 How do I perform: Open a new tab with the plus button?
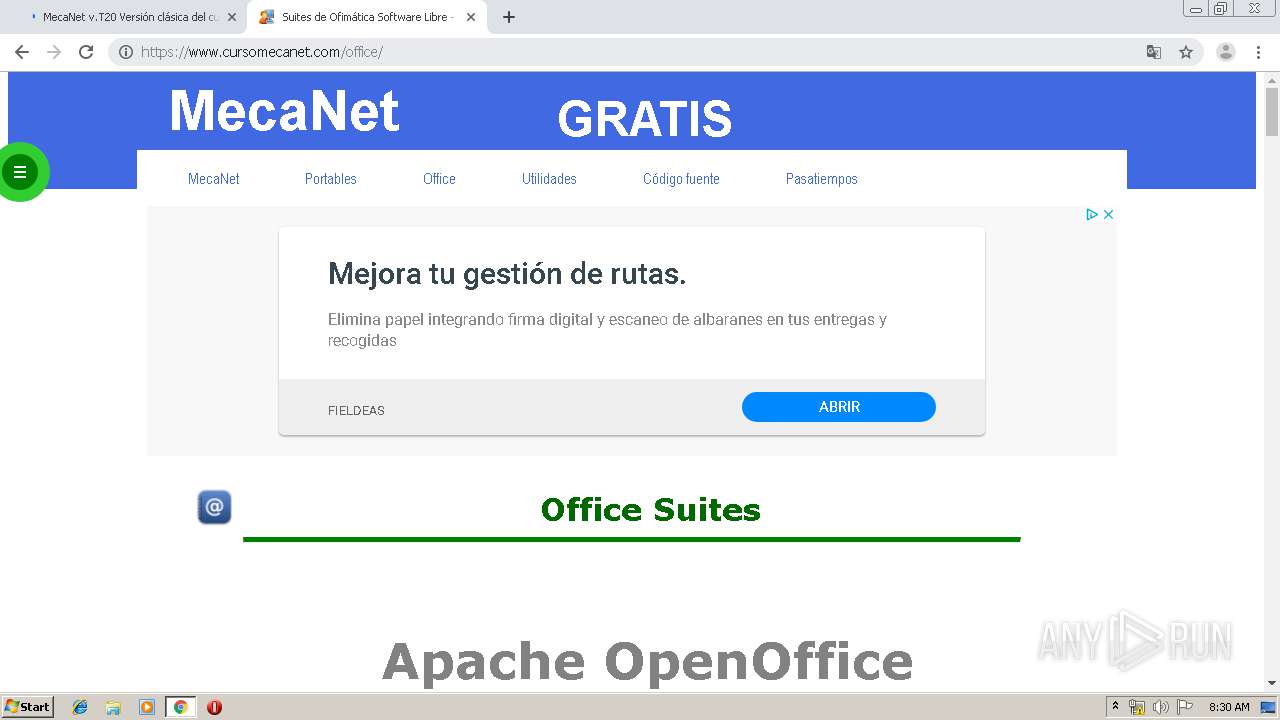[509, 17]
